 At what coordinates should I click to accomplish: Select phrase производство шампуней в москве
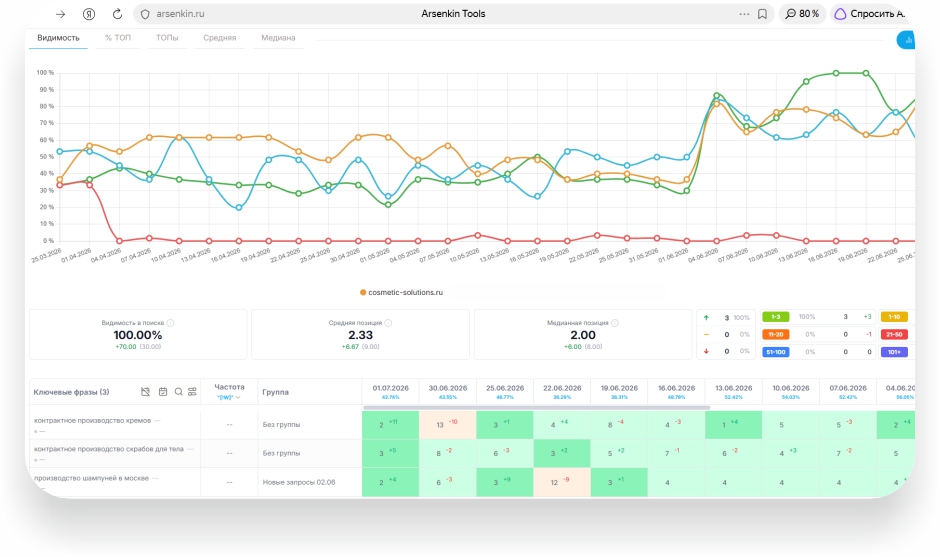91,478
